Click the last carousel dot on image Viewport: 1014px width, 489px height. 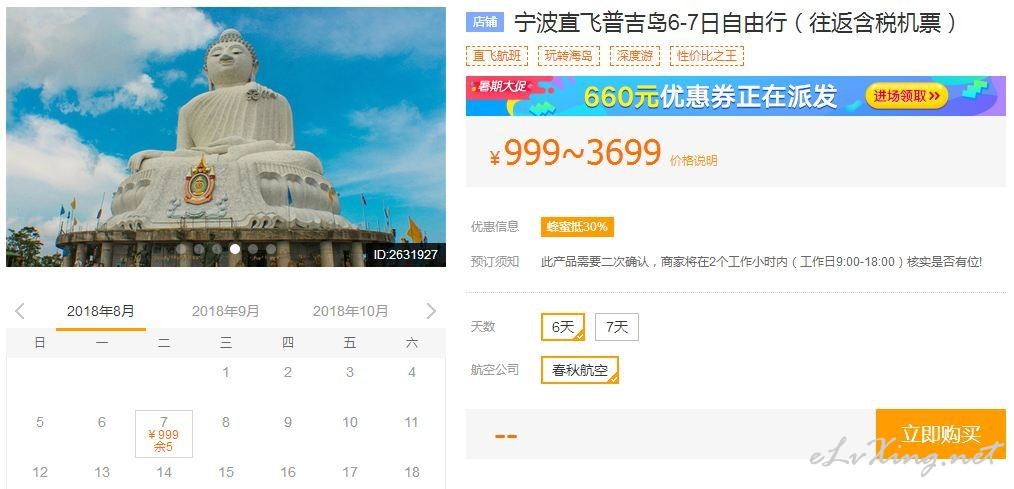tap(271, 249)
